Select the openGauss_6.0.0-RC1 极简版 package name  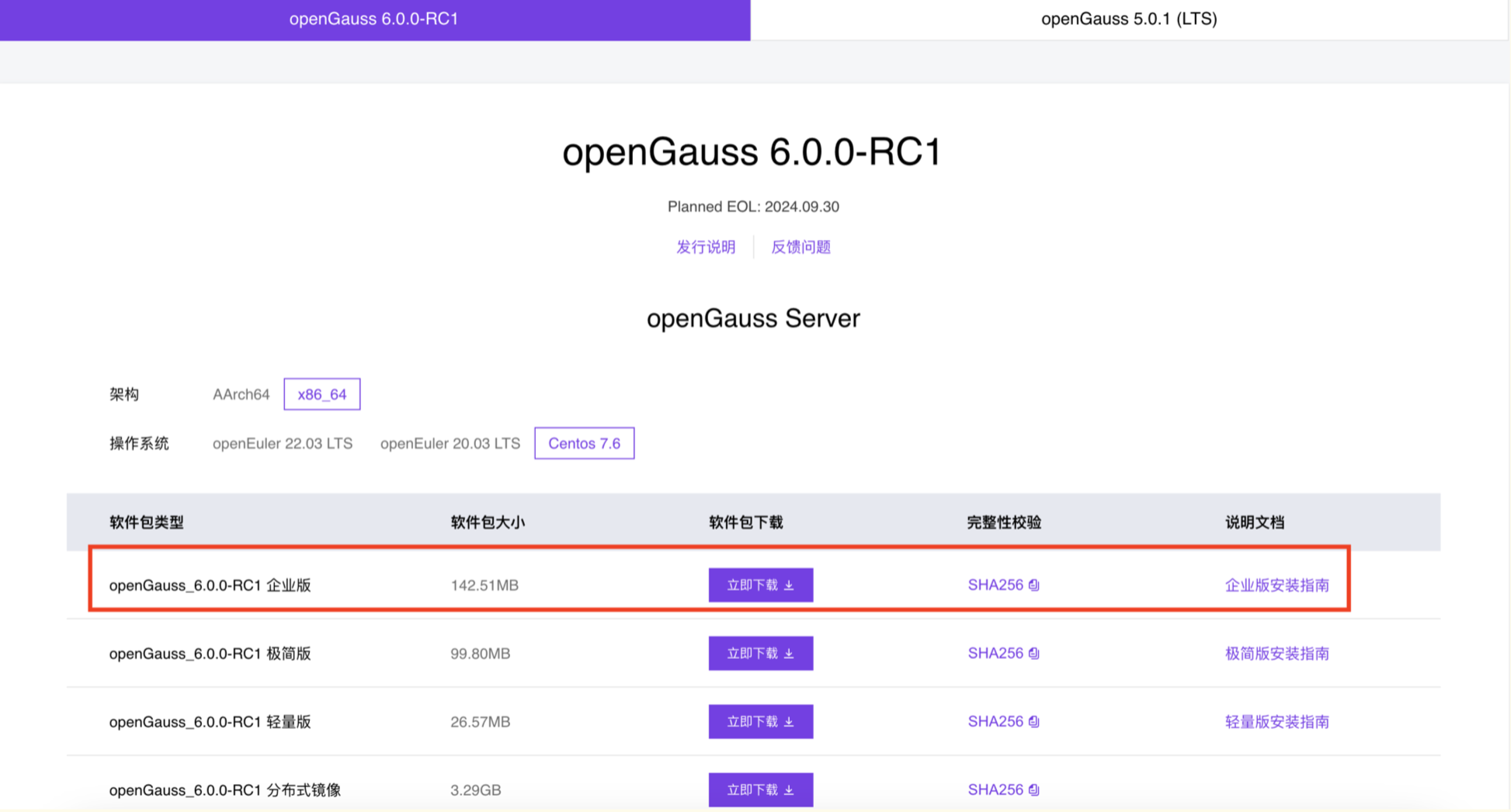pos(210,654)
